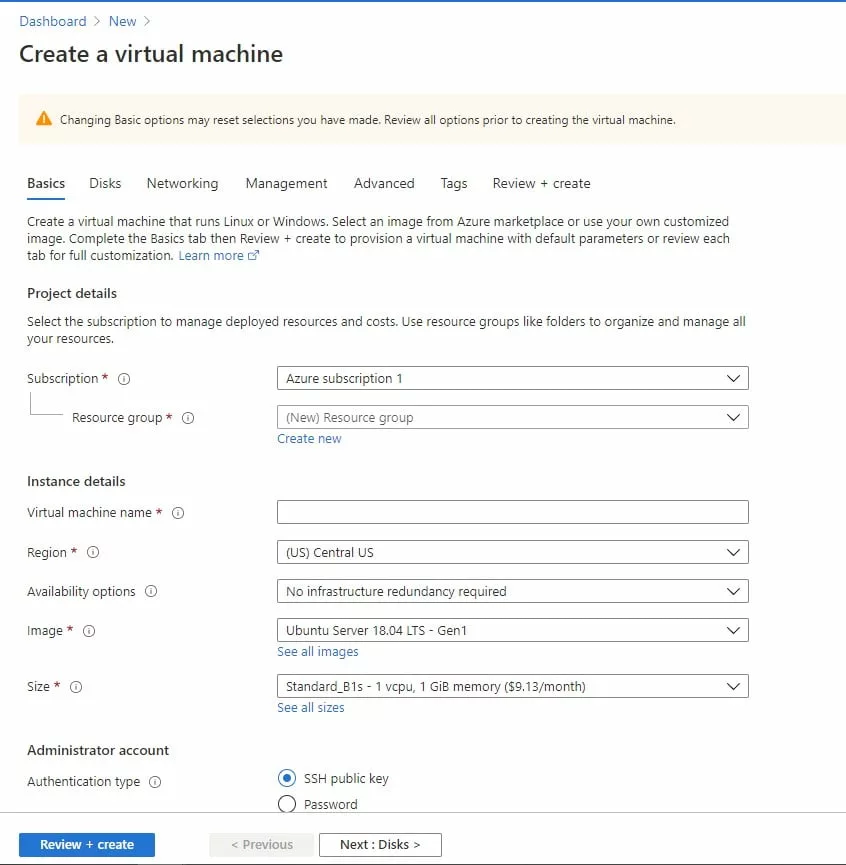Switch to the Networking tab
846x865 pixels.
coord(182,184)
